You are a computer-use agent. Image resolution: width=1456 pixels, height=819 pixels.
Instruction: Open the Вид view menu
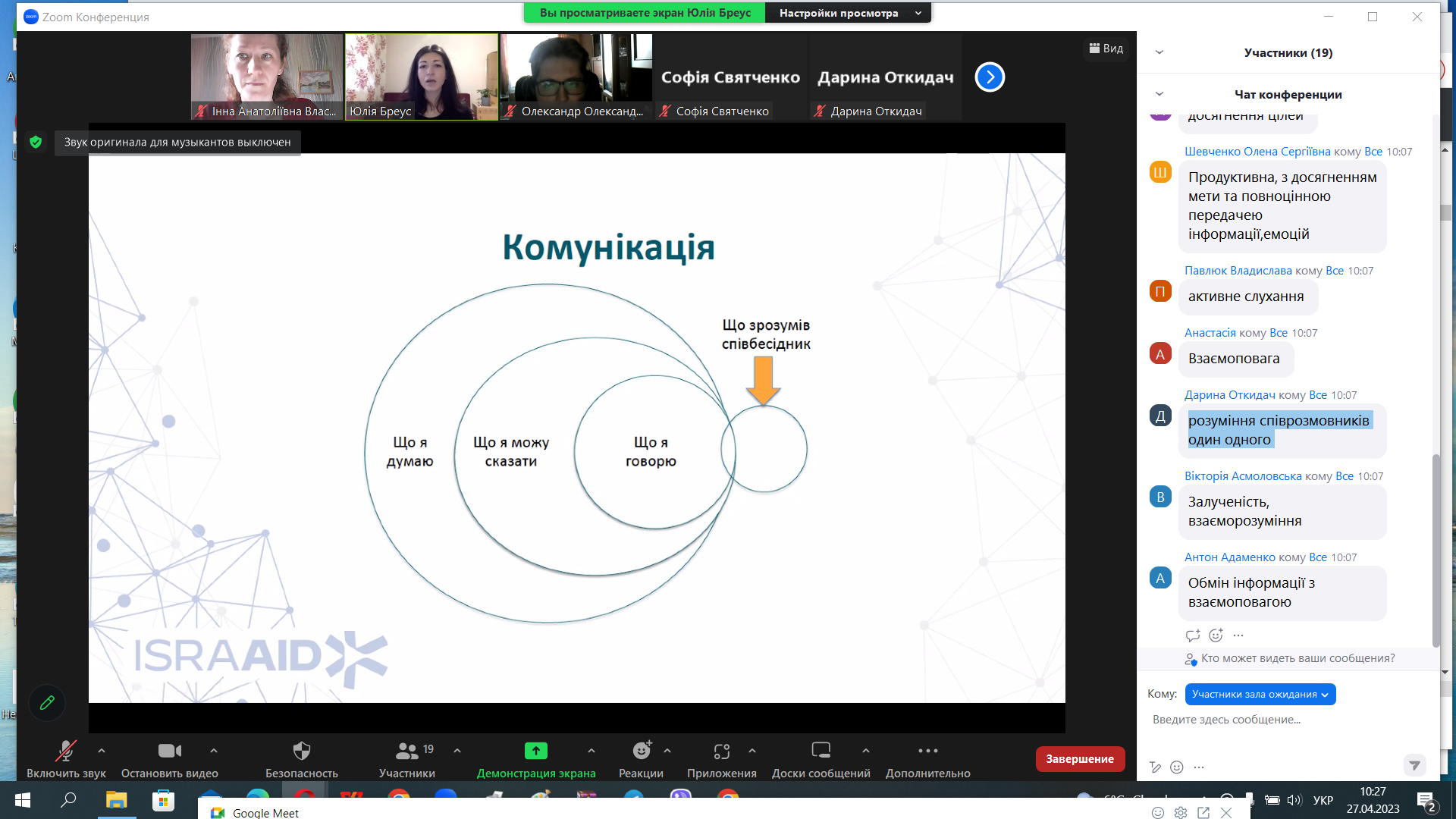click(x=1106, y=49)
